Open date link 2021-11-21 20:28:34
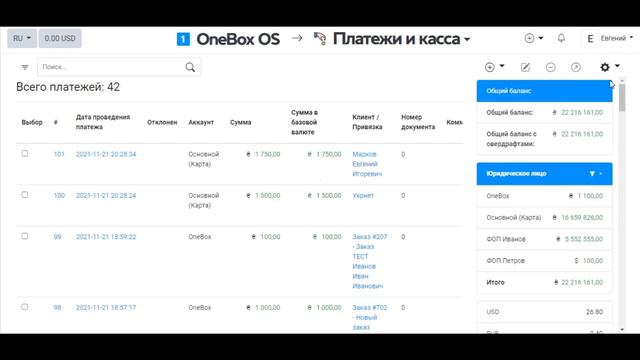The height and width of the screenshot is (360, 640). coord(106,154)
